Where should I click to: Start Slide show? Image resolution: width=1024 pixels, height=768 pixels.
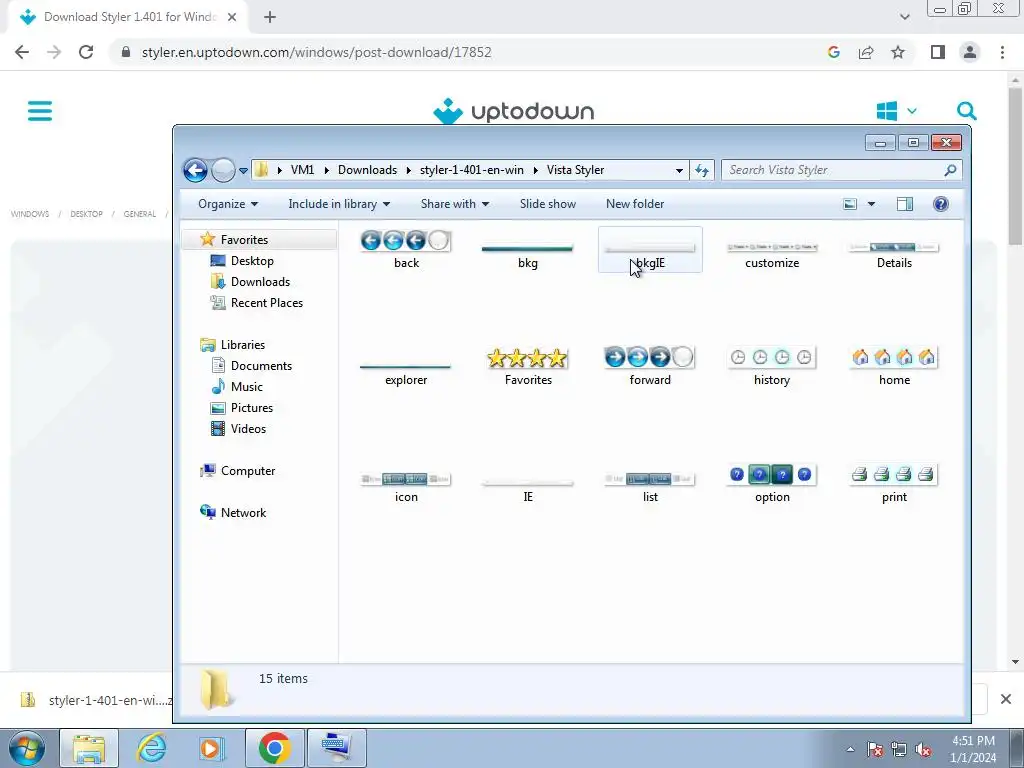(x=547, y=204)
